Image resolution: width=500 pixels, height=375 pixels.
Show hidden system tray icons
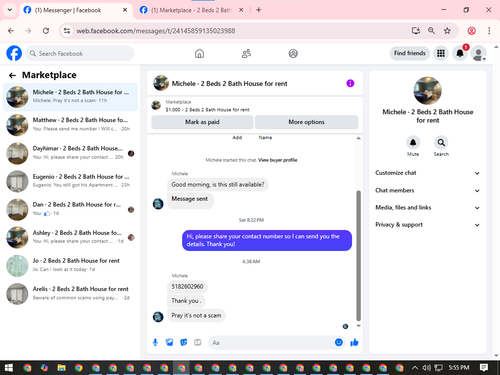click(415, 368)
